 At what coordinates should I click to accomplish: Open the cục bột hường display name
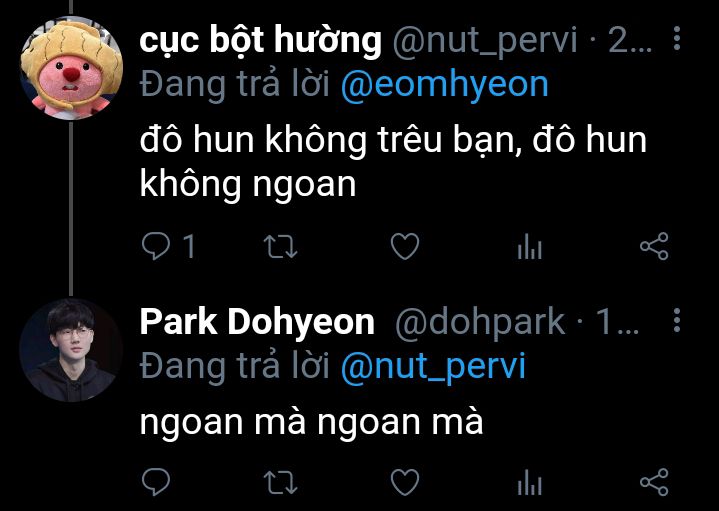[x=260, y=41]
